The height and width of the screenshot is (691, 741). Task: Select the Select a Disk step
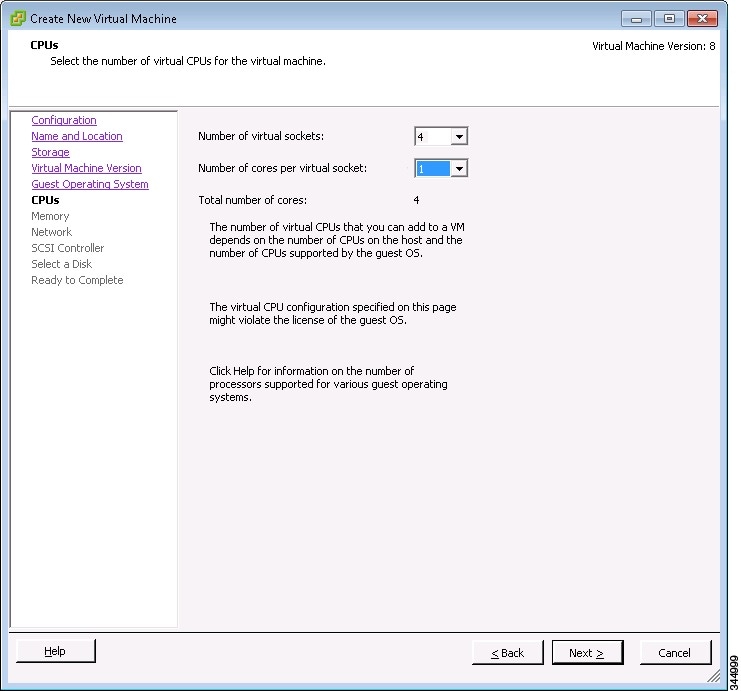(61, 264)
